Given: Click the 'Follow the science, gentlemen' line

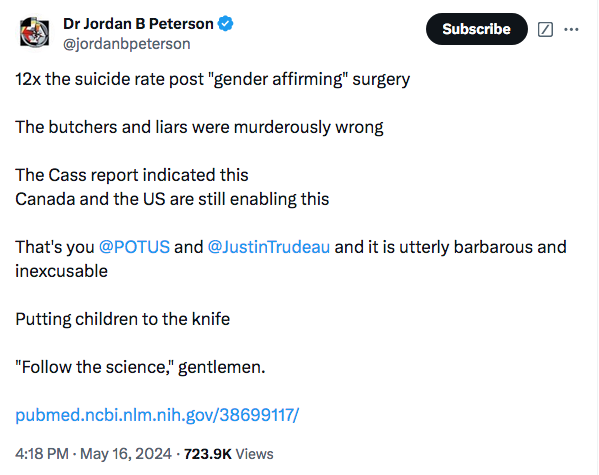Looking at the screenshot, I should 140,367.
